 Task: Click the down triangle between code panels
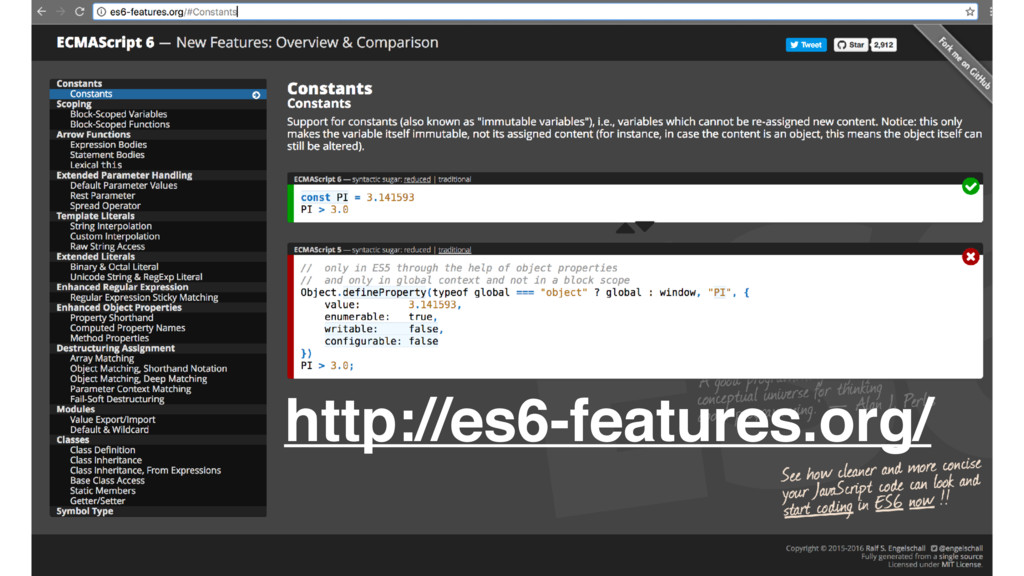pyautogui.click(x=645, y=226)
